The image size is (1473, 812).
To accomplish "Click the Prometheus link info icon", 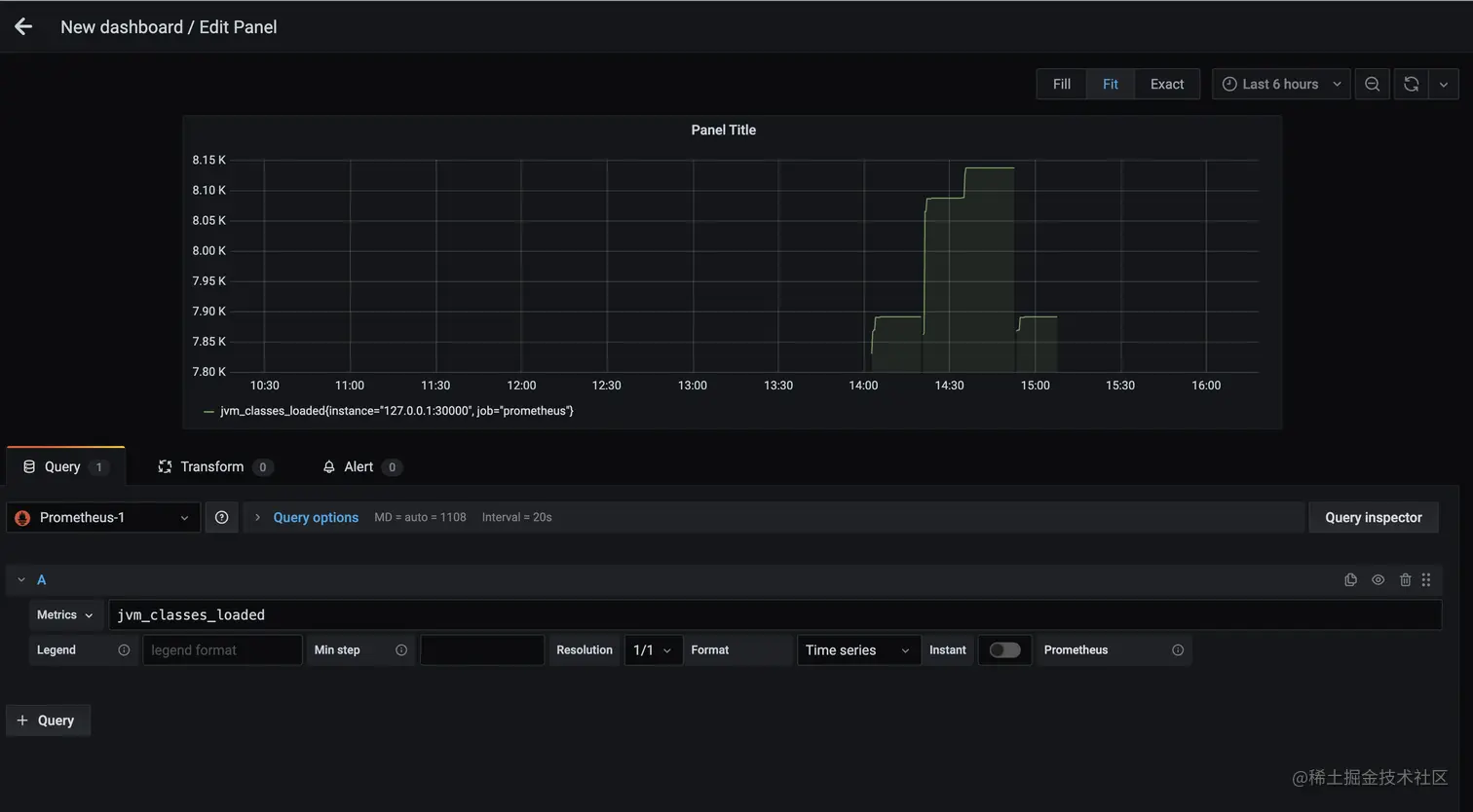I will pyautogui.click(x=1178, y=649).
